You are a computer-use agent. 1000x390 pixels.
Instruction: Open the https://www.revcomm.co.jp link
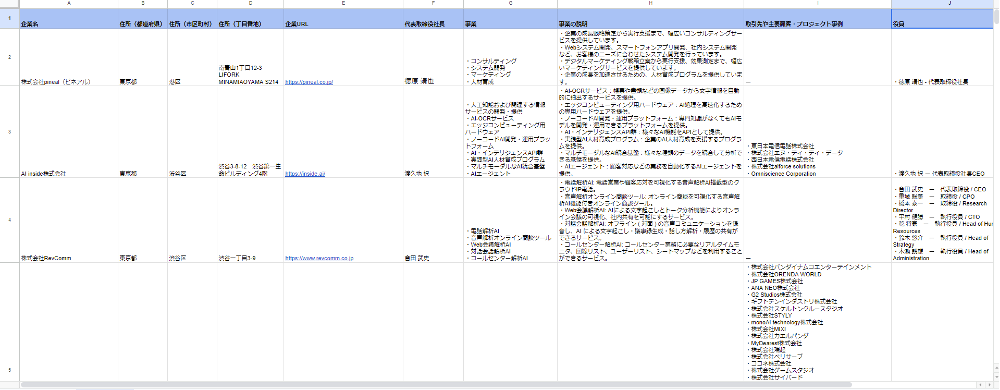(319, 258)
